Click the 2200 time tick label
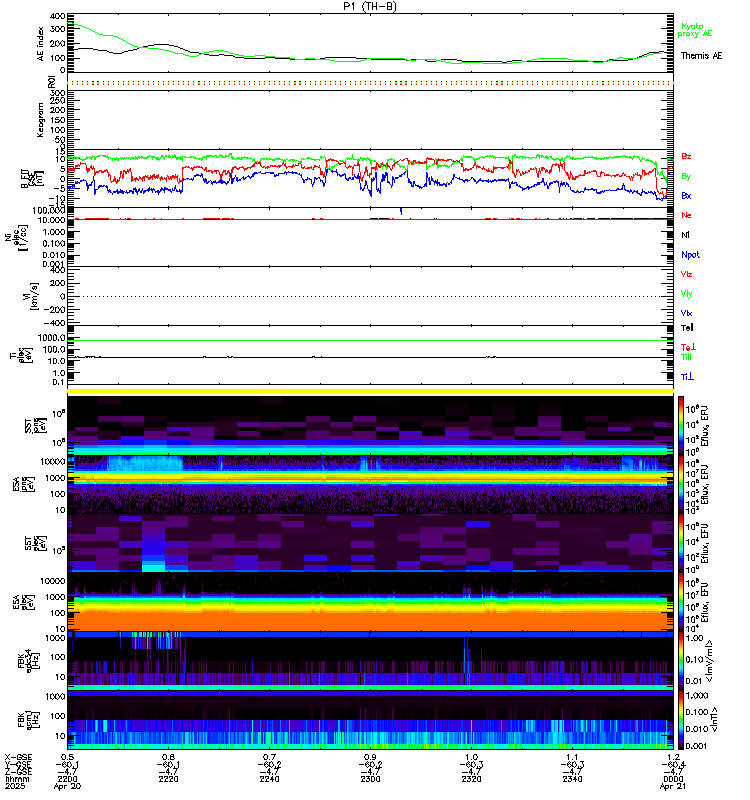750x800 pixels. click(67, 779)
